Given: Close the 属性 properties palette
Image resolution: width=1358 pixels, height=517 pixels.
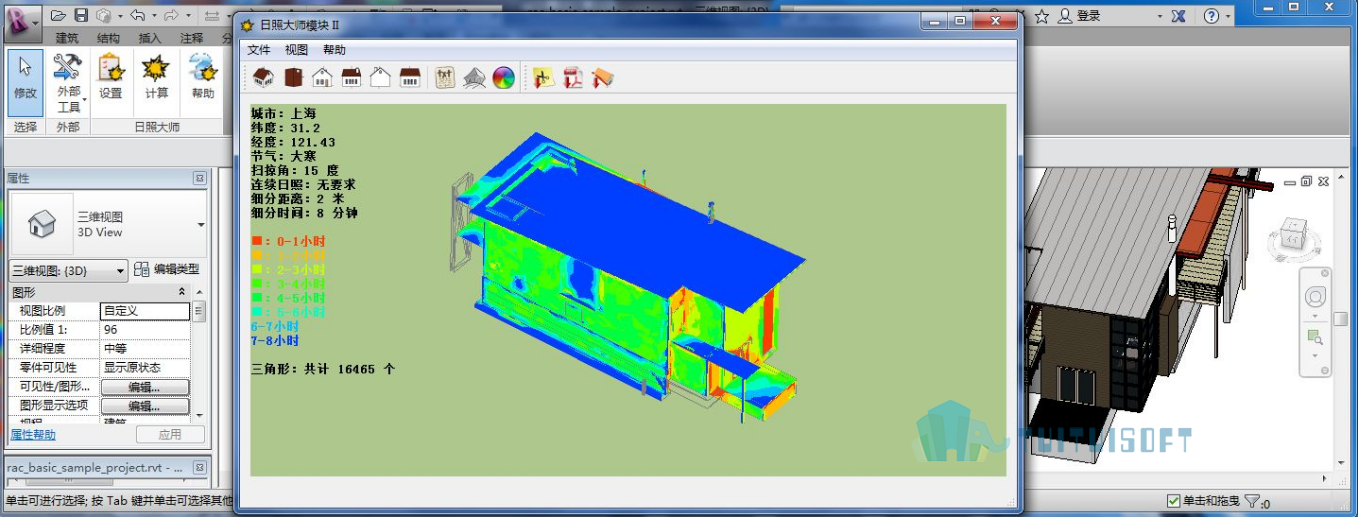Looking at the screenshot, I should pyautogui.click(x=200, y=178).
